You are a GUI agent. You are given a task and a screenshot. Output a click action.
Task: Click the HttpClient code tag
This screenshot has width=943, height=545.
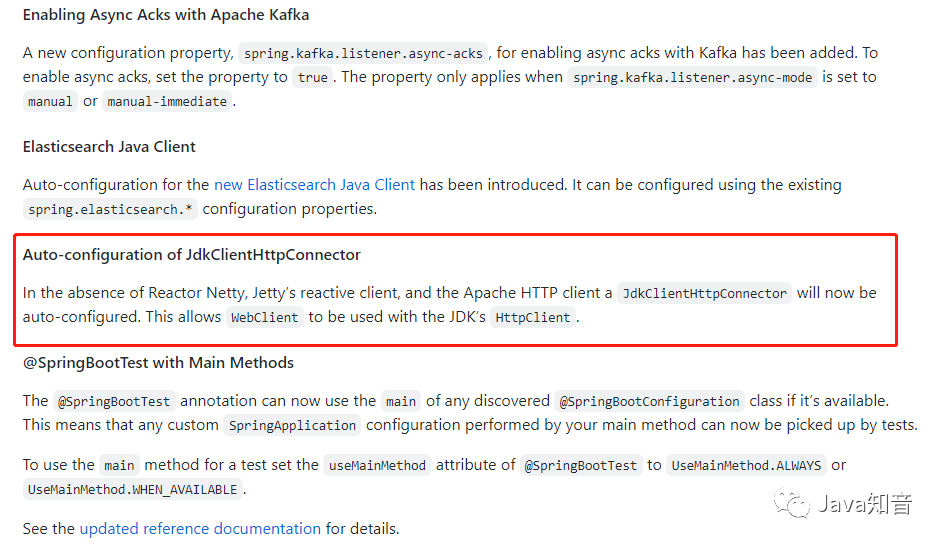(533, 318)
